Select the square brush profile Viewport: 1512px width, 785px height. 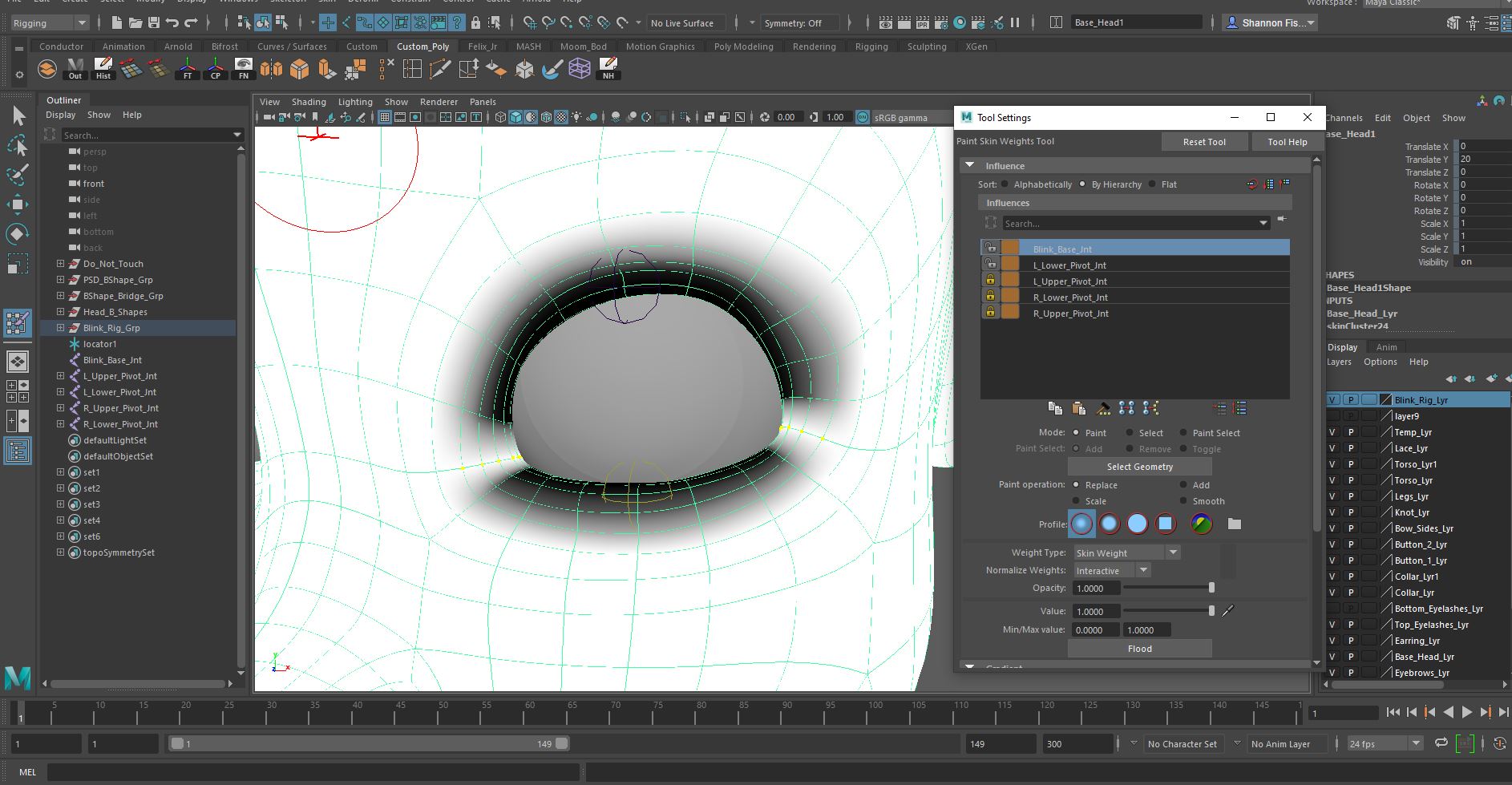pyautogui.click(x=1166, y=524)
